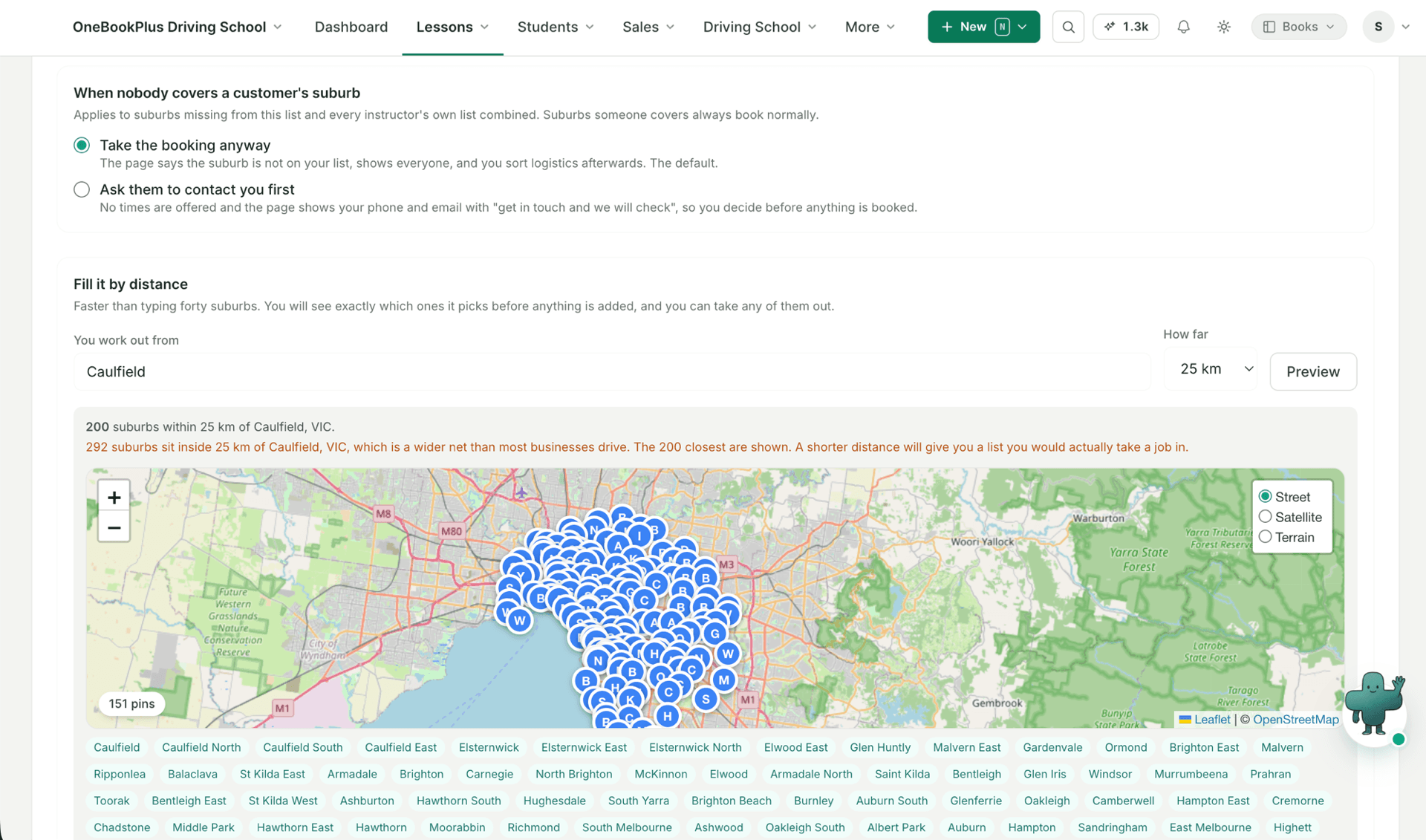Expand the More menu

coord(870,27)
